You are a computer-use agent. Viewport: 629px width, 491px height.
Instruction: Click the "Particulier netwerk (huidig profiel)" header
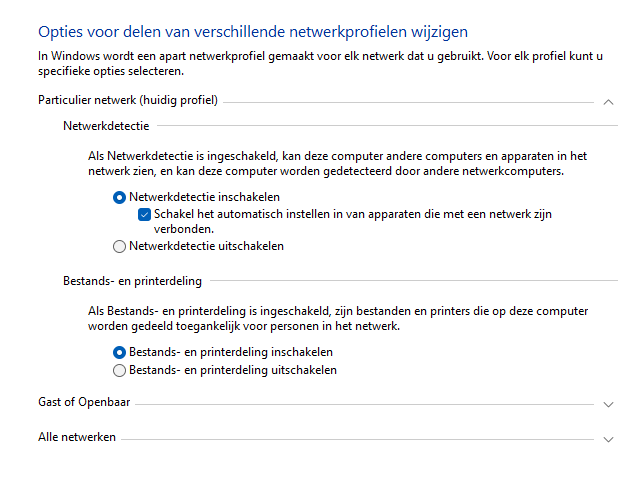(x=128, y=100)
